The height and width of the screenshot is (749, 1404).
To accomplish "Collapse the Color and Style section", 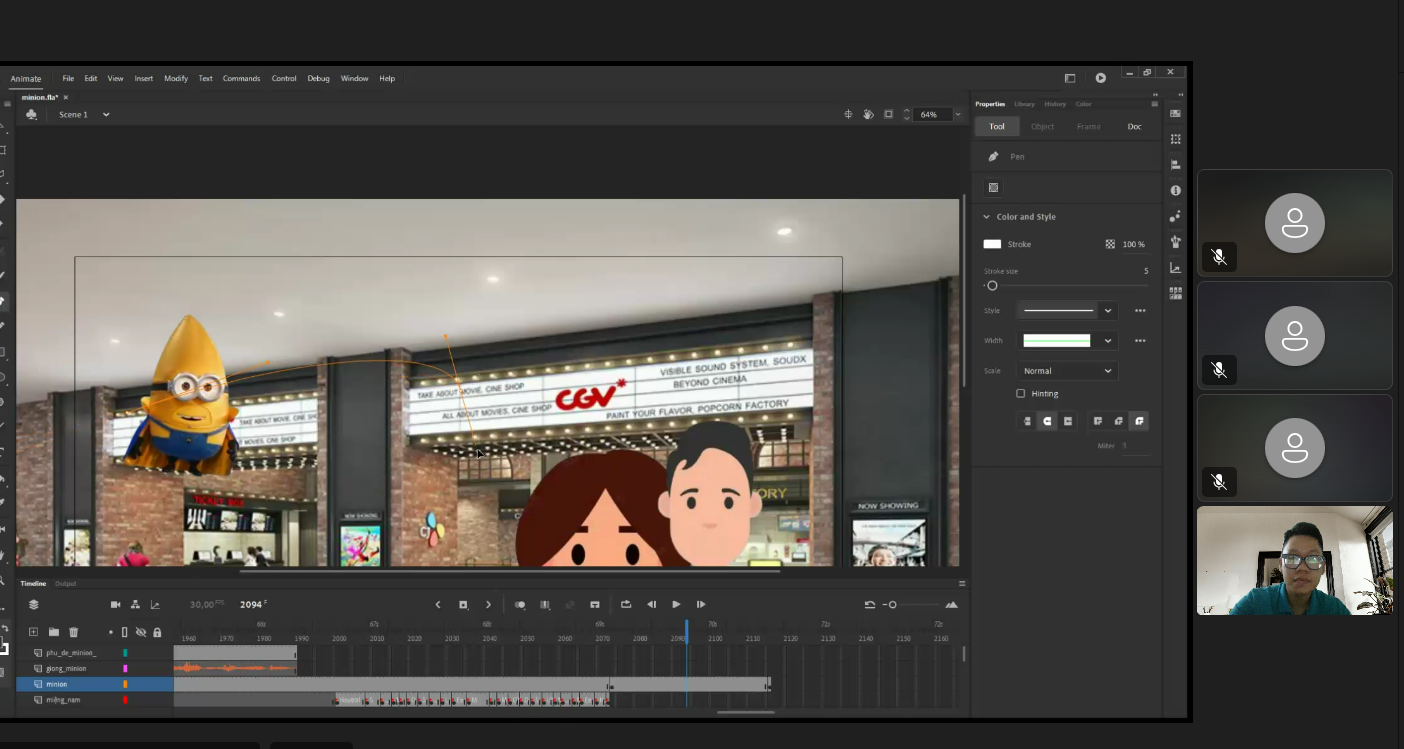I will [x=986, y=216].
